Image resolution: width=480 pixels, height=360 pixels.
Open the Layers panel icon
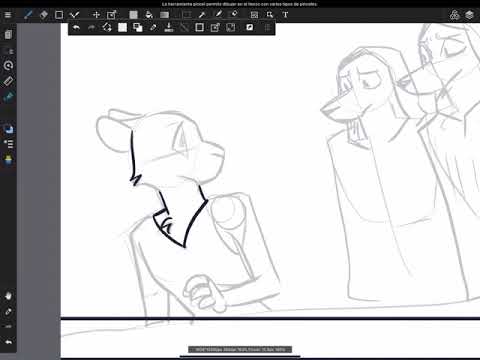tap(469, 15)
